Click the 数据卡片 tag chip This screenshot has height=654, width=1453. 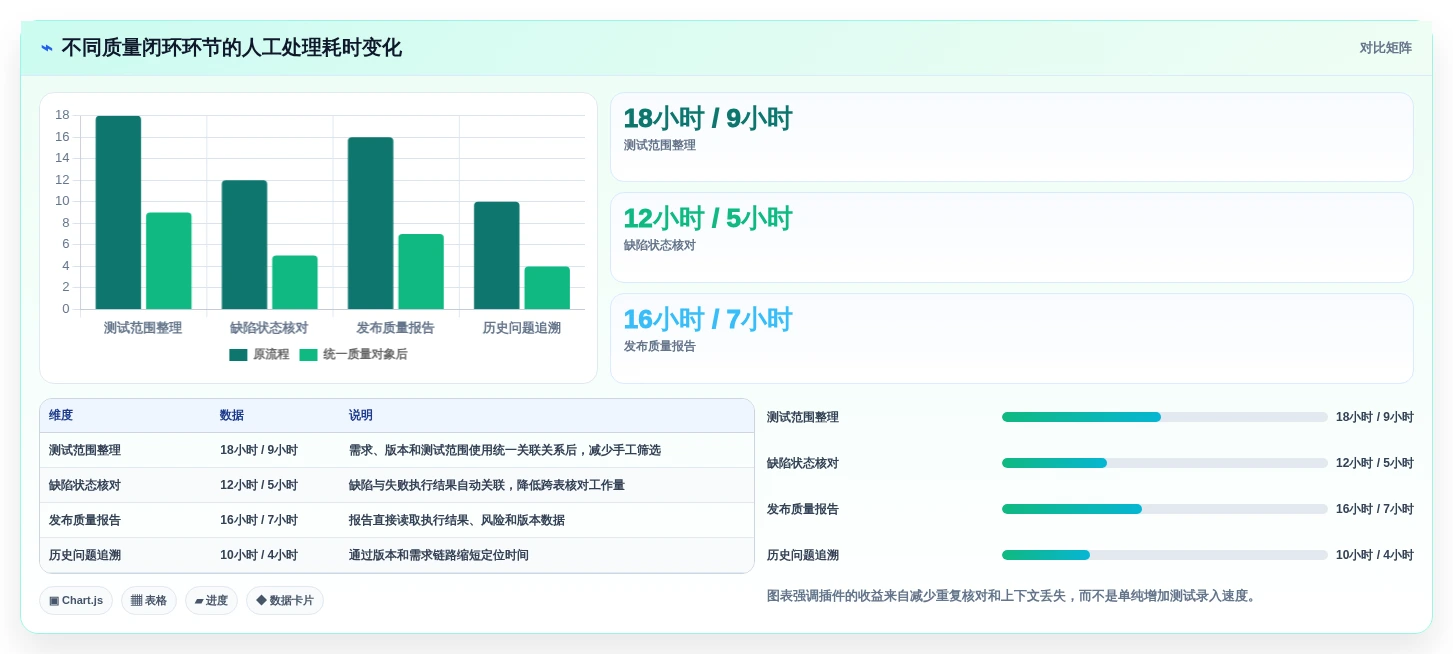click(x=285, y=600)
